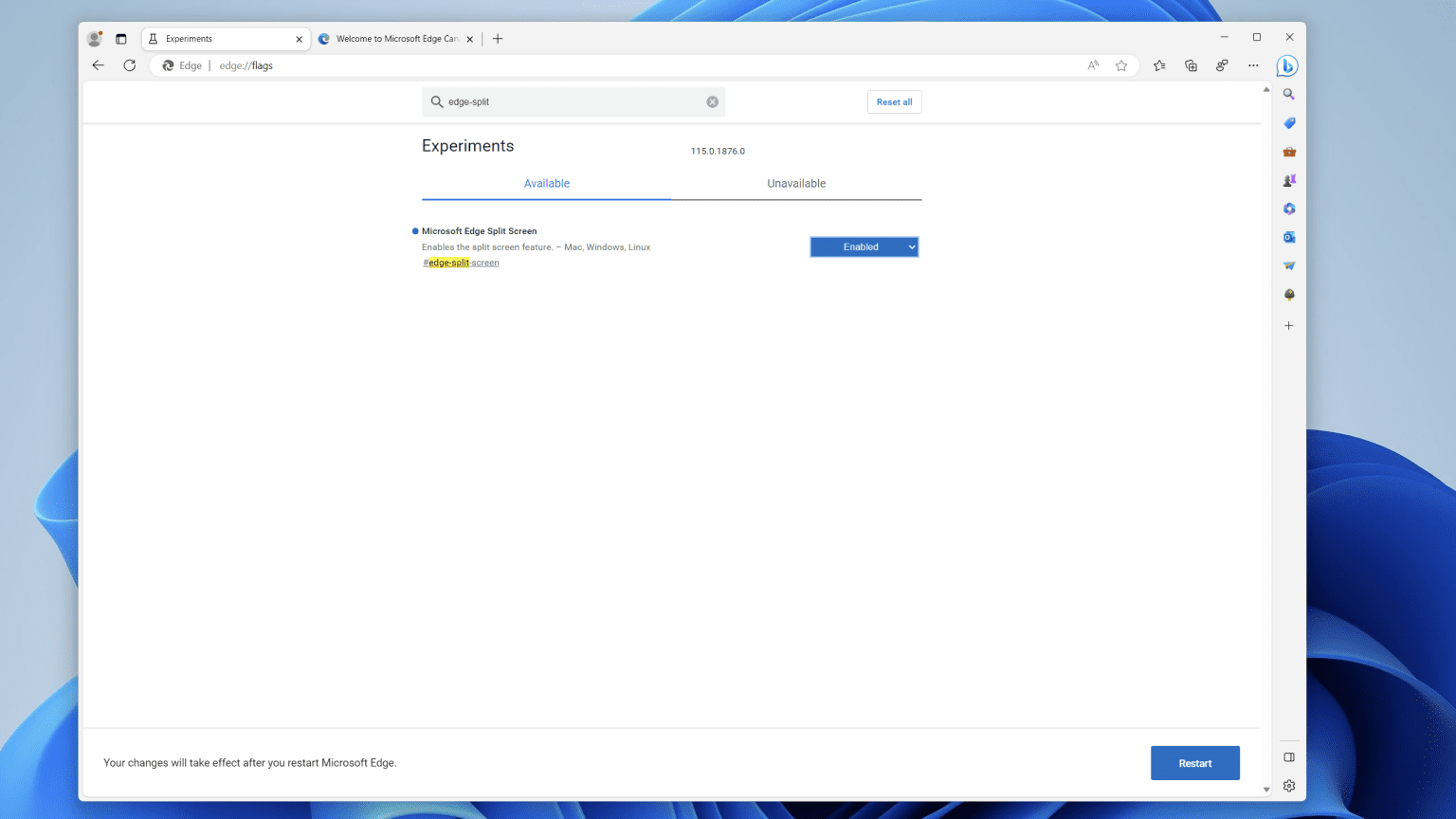Screen dimensions: 1456x819
Task: Open Drop from the sidebar
Action: (x=1288, y=264)
